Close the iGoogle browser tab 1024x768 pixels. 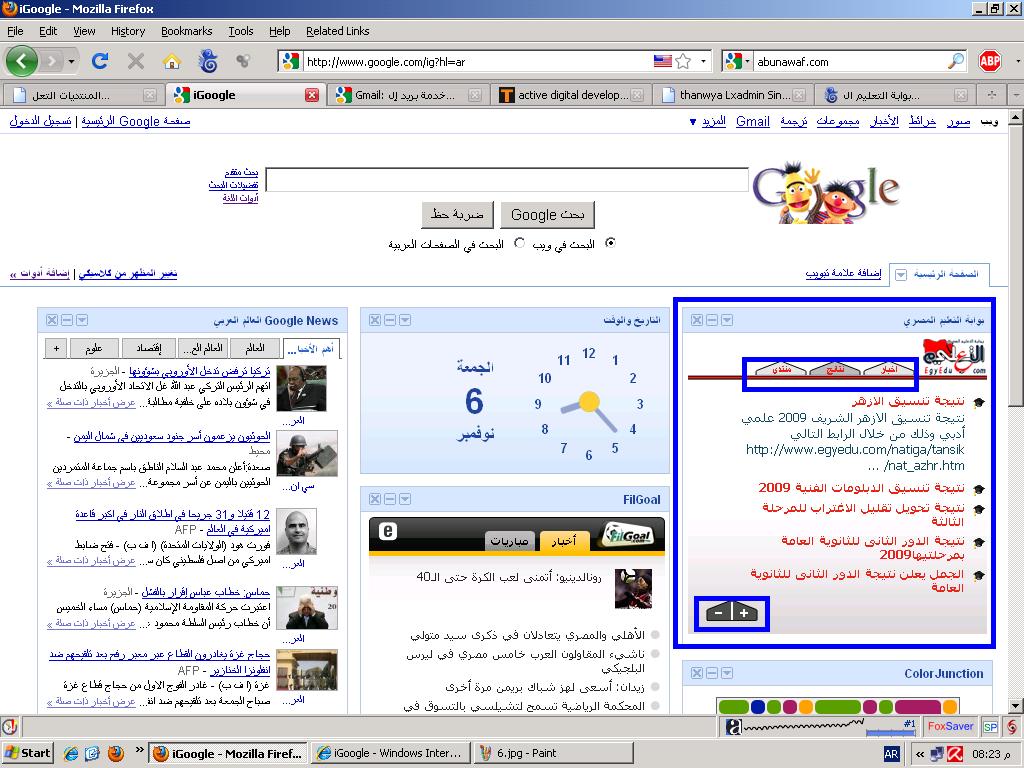point(312,95)
